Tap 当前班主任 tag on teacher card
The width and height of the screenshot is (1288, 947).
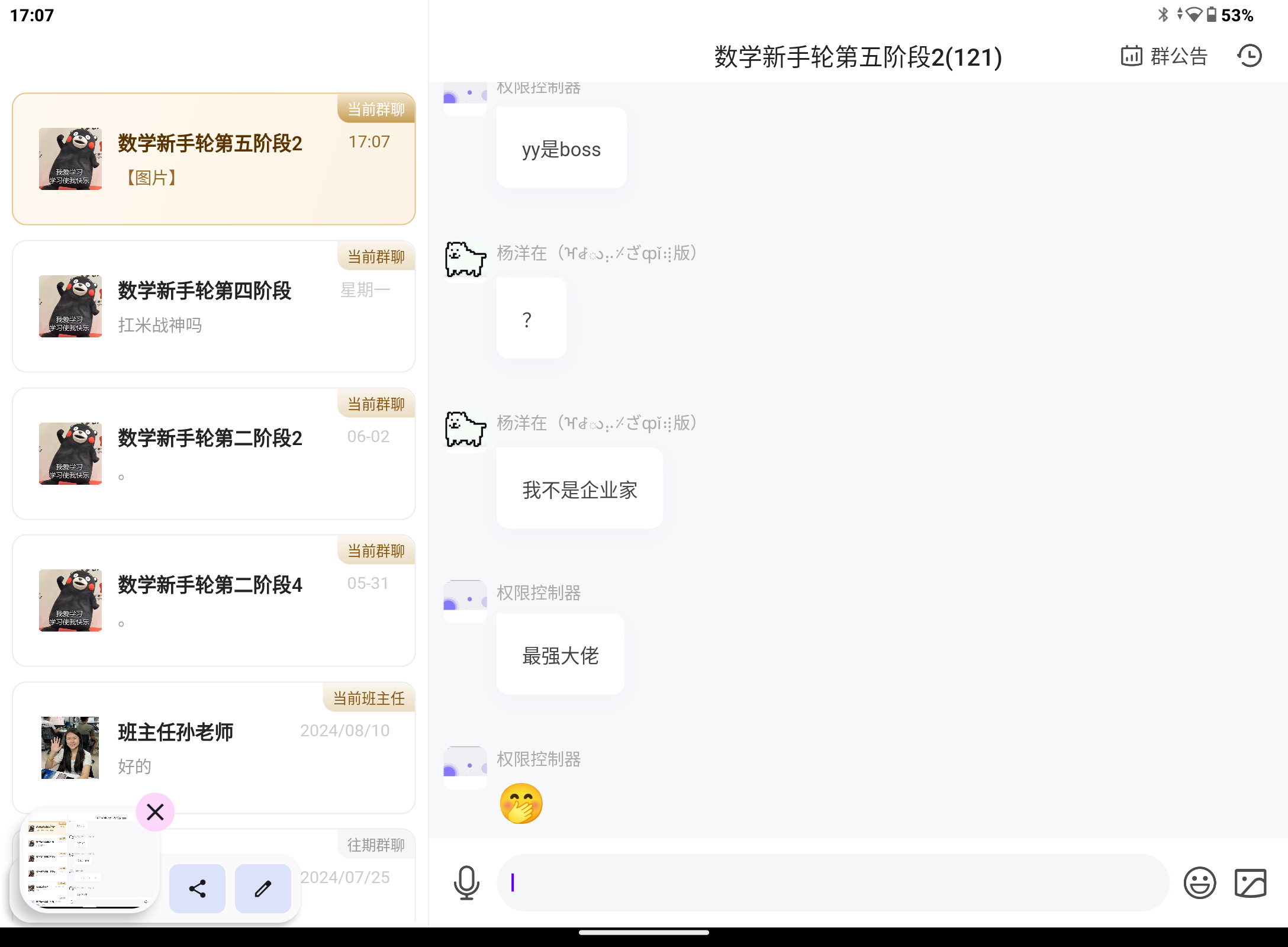pos(369,698)
